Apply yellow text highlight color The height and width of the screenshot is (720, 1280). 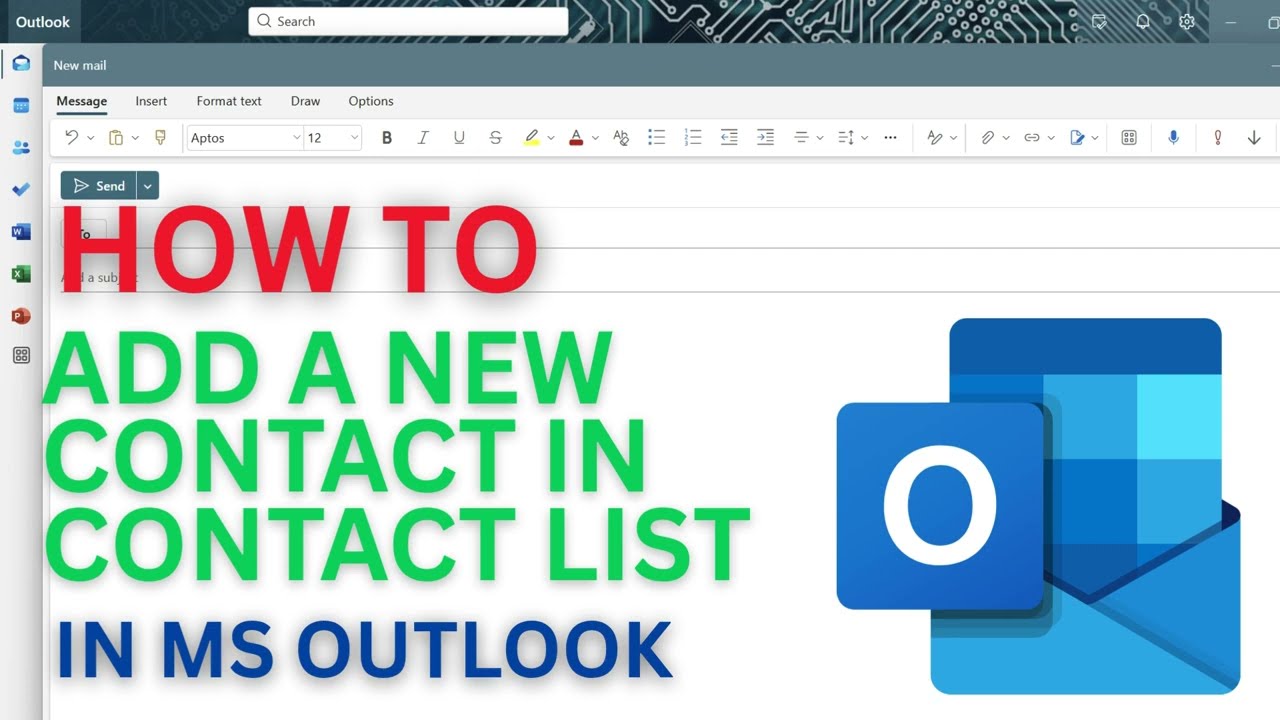pyautogui.click(x=532, y=138)
